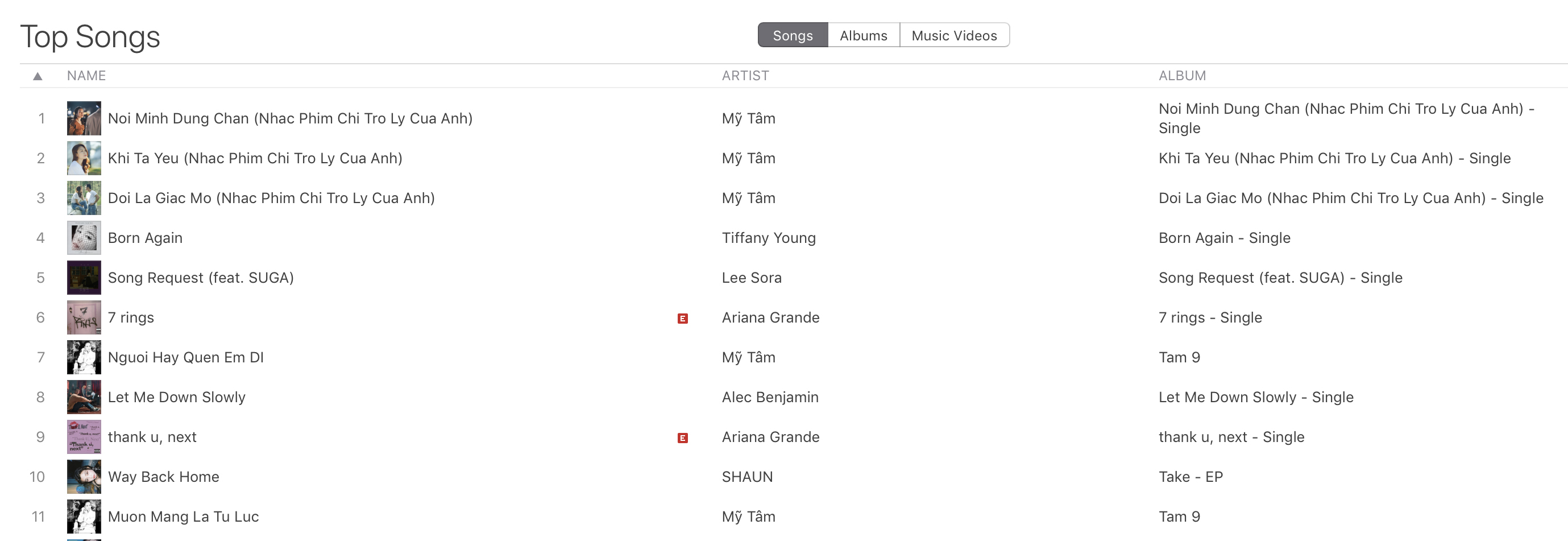Screen dimensions: 1568x541
Task: Click the Let Me Down Slowly artwork thumbnail
Action: coord(84,397)
